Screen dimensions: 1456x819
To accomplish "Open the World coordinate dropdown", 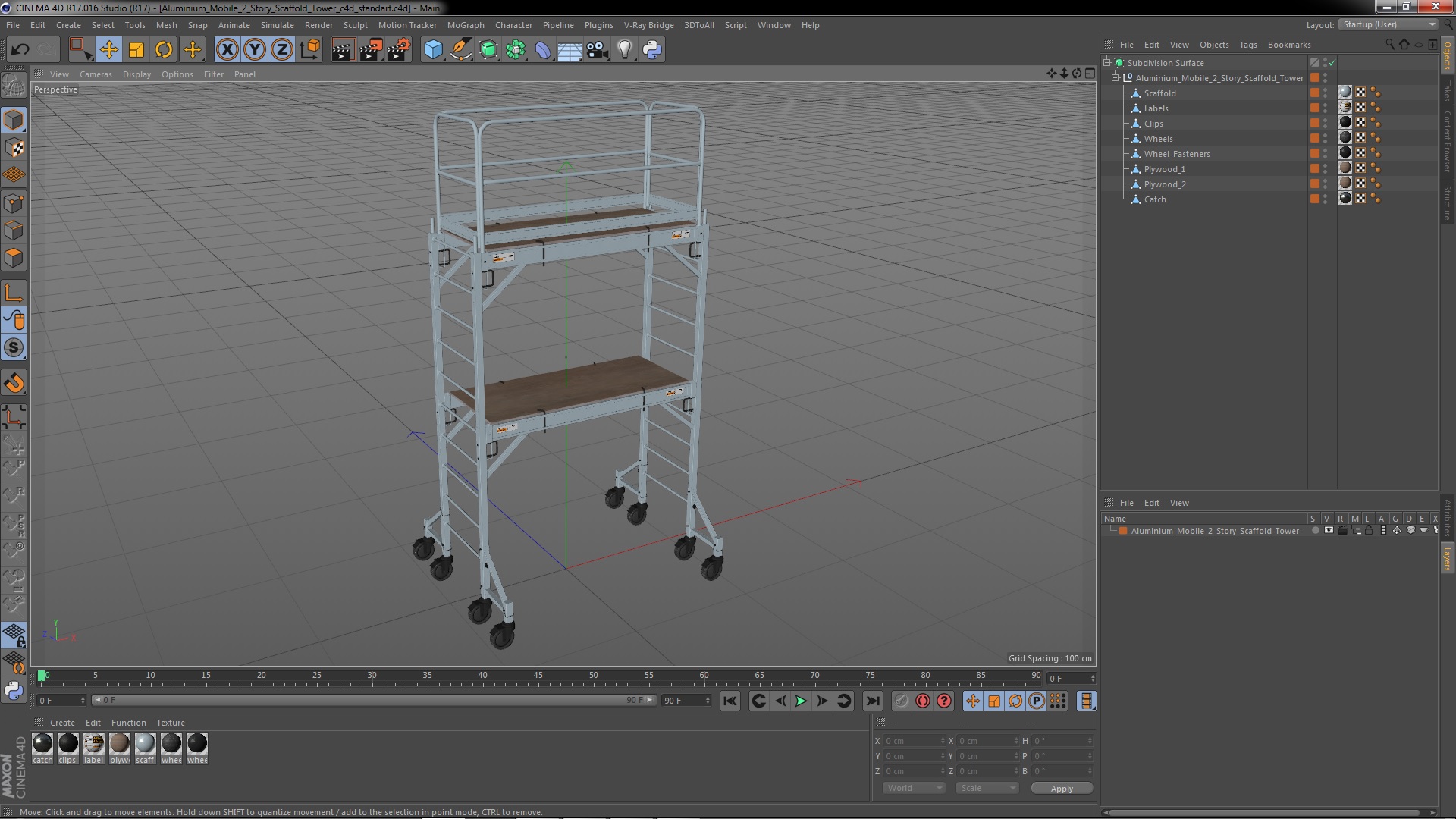I will [x=914, y=789].
